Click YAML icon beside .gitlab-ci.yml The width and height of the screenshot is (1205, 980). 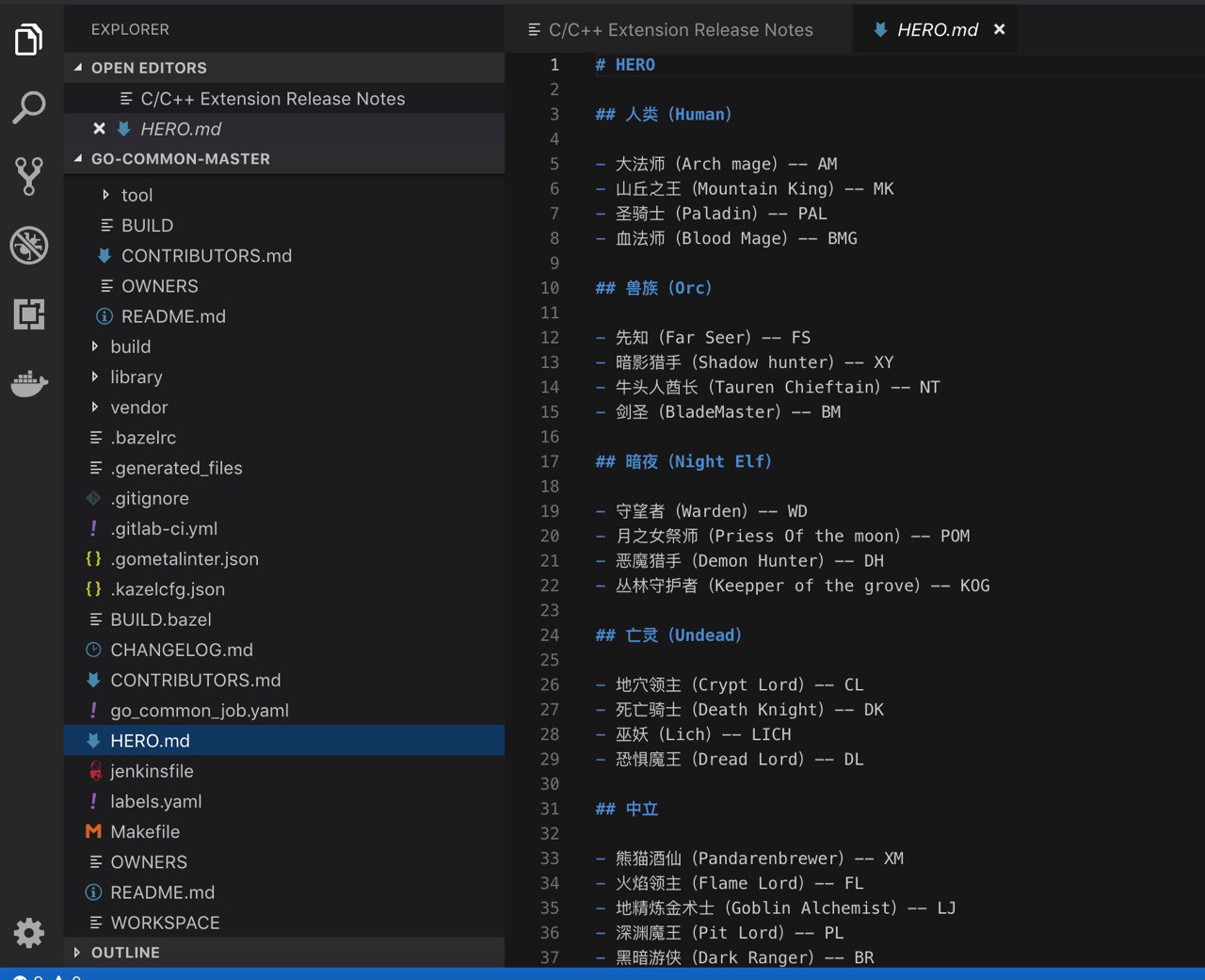coord(93,528)
